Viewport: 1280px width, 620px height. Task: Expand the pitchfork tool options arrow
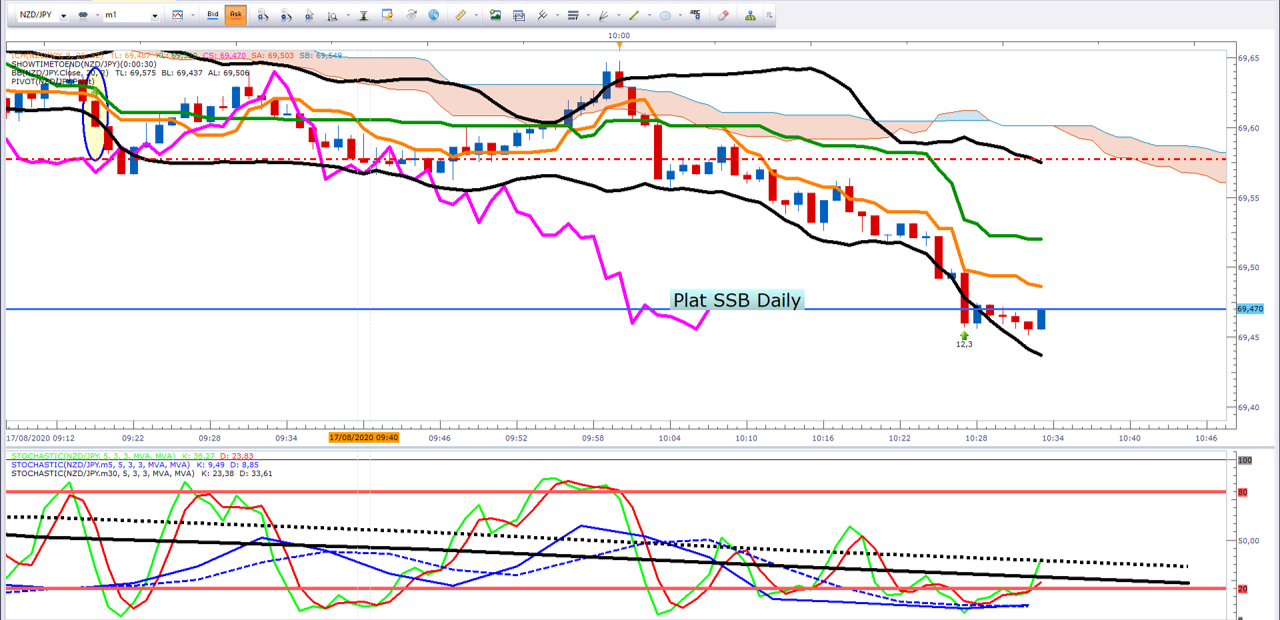coord(557,15)
